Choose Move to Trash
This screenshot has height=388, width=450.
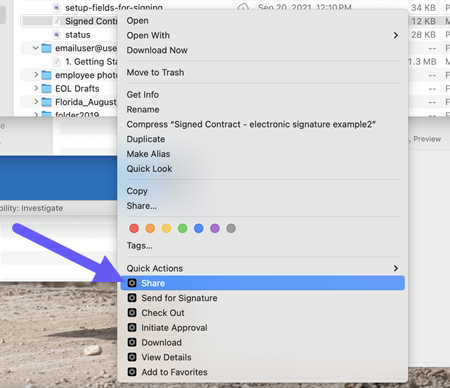[x=155, y=72]
